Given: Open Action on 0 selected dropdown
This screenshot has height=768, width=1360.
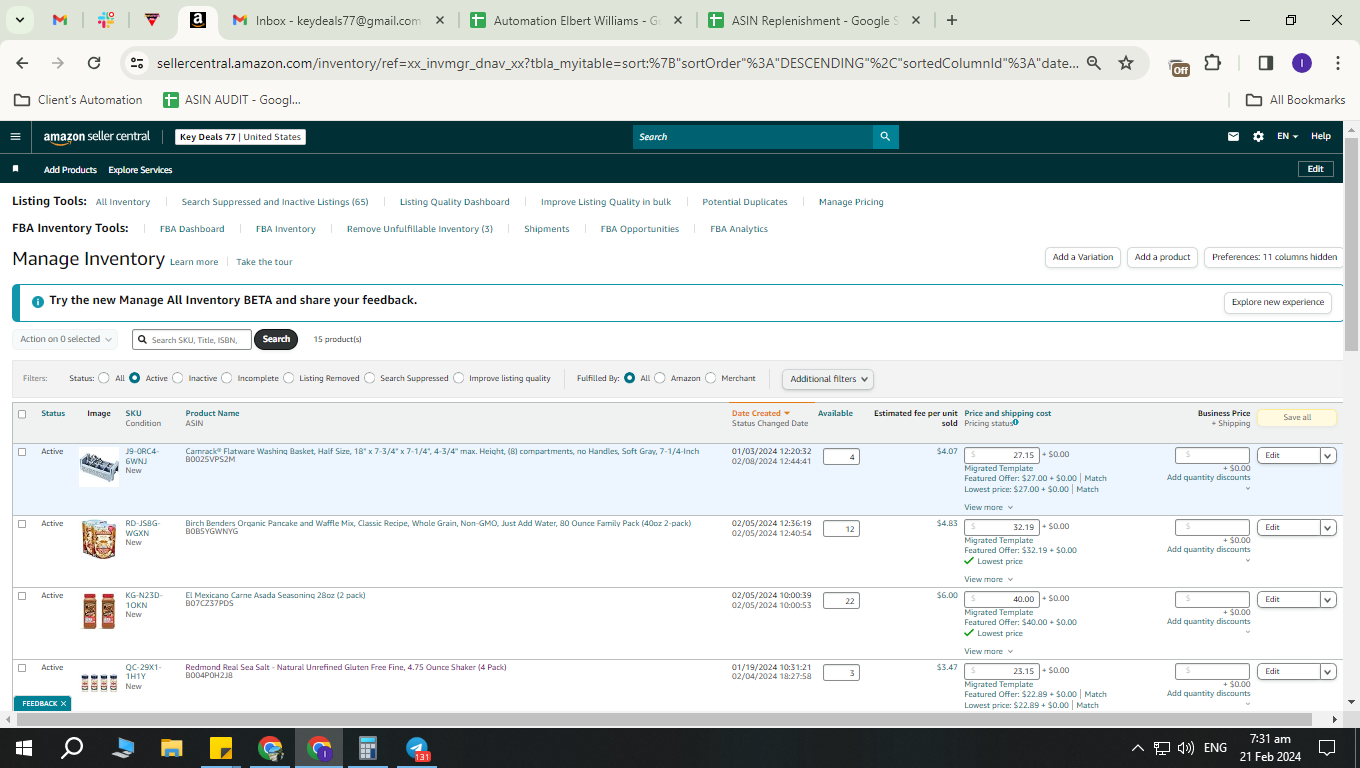Looking at the screenshot, I should coord(65,339).
